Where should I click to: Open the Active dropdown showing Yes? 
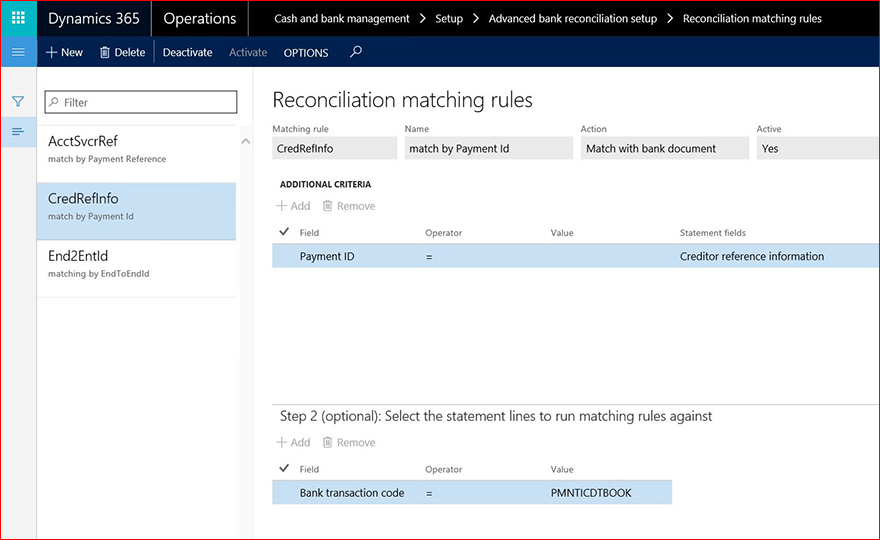tap(818, 148)
